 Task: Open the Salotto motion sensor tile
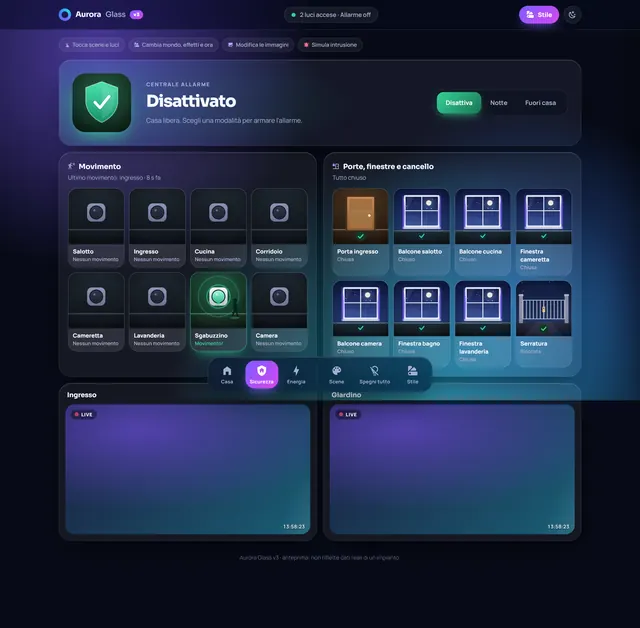click(96, 228)
